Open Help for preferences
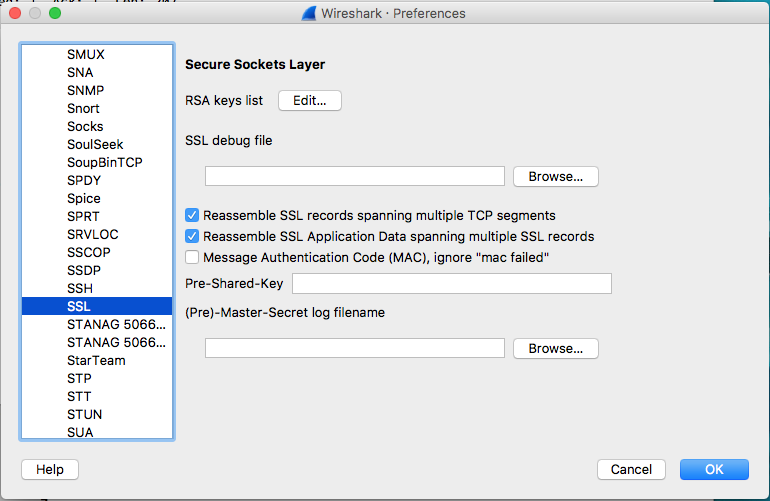770x501 pixels. 50,469
